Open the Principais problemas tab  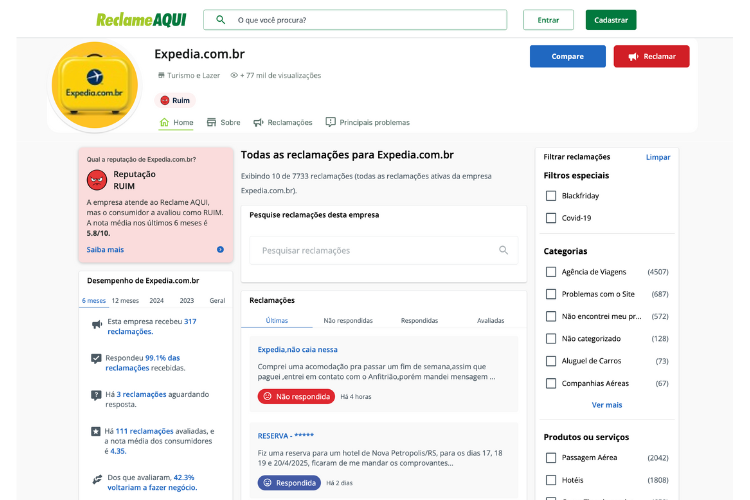pos(367,122)
